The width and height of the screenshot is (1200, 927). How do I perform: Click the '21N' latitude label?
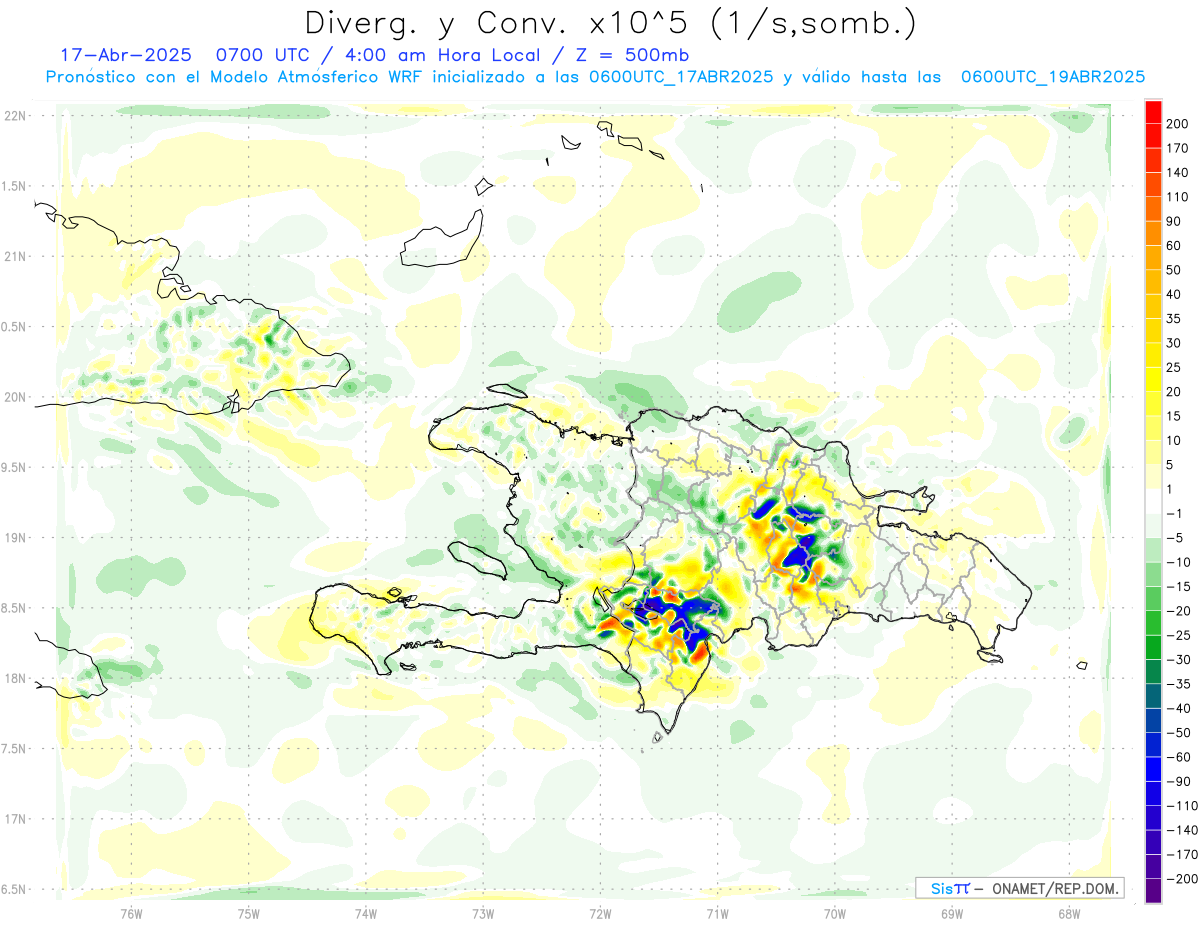pyautogui.click(x=15, y=256)
